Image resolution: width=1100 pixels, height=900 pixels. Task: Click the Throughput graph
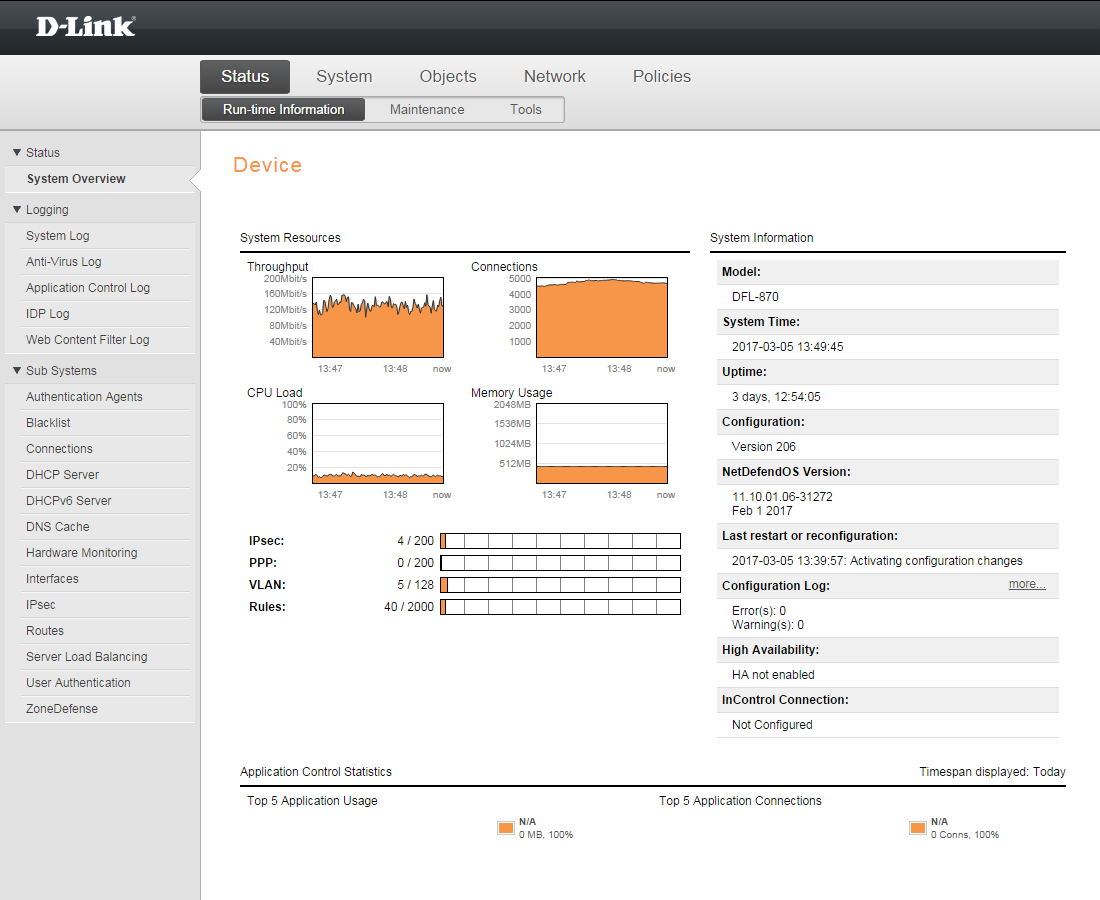point(378,317)
